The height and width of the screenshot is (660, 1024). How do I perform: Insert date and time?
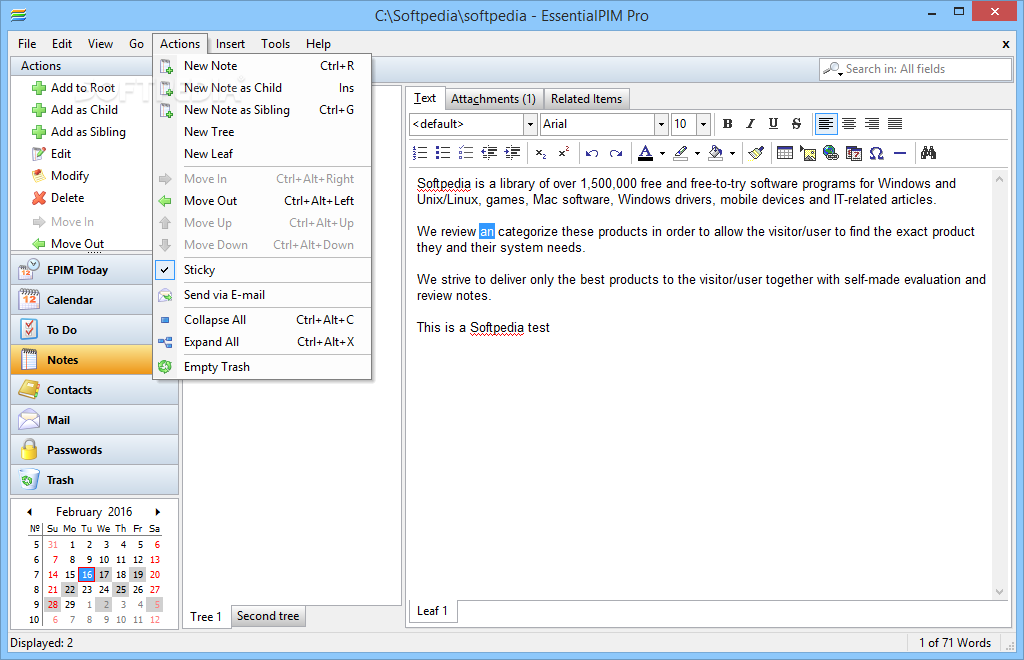pos(854,153)
